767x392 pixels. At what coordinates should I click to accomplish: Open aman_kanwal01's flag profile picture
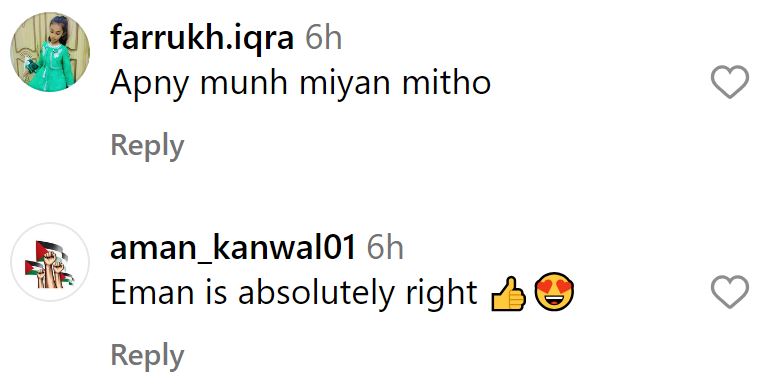(50, 262)
